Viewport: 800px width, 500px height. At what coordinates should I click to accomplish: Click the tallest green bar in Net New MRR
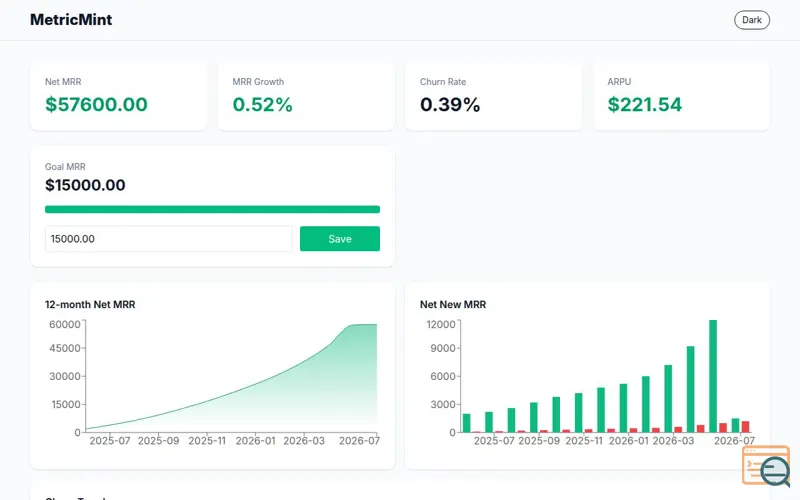(x=713, y=376)
